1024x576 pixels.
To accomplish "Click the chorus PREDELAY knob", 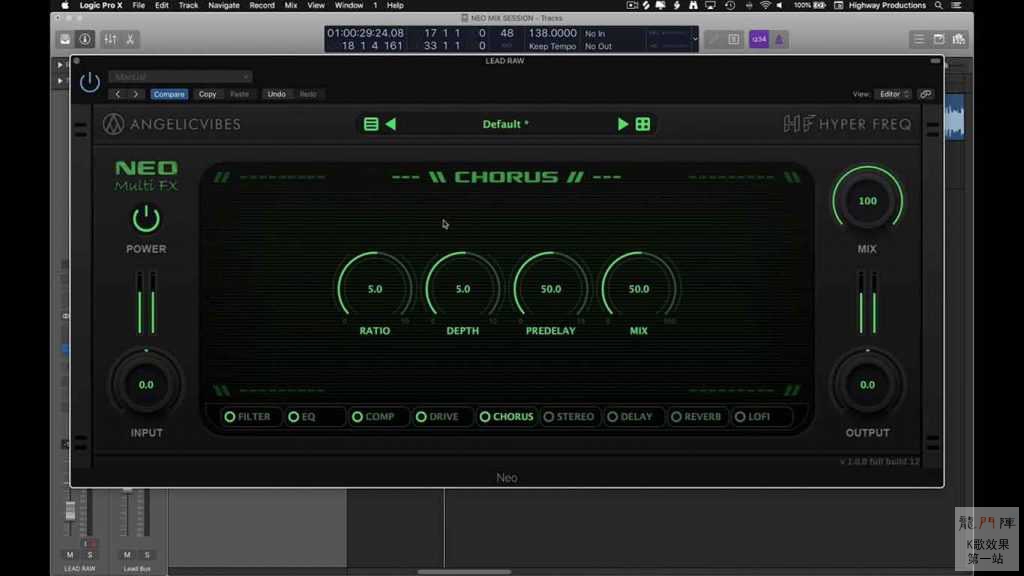I will point(551,288).
